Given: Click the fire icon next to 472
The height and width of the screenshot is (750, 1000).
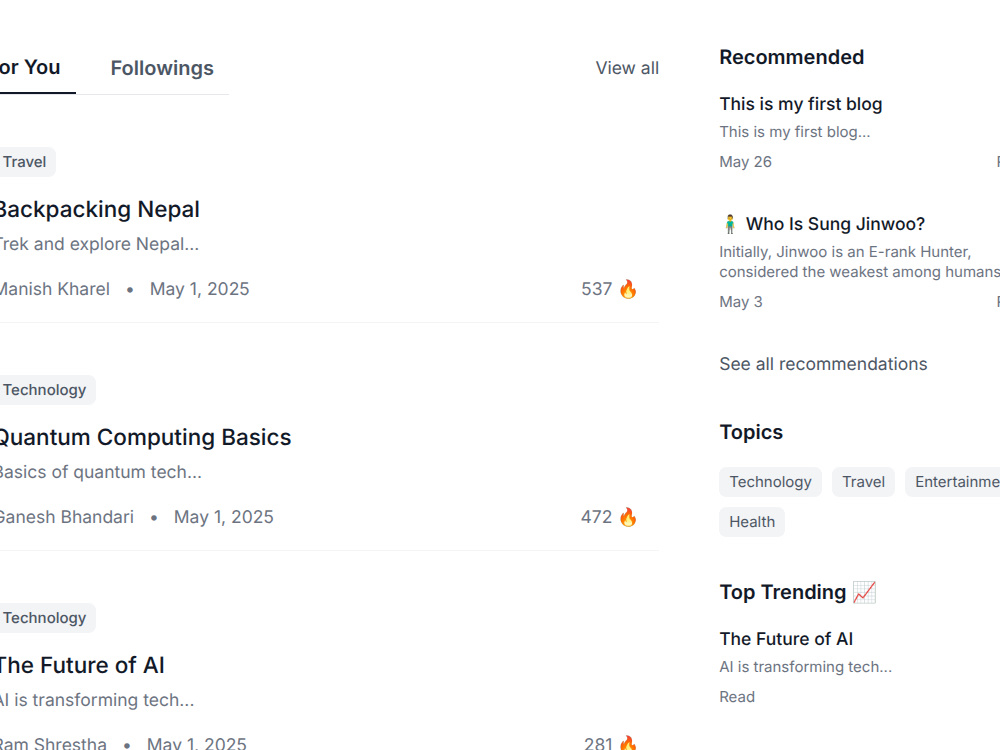Looking at the screenshot, I should pos(628,517).
